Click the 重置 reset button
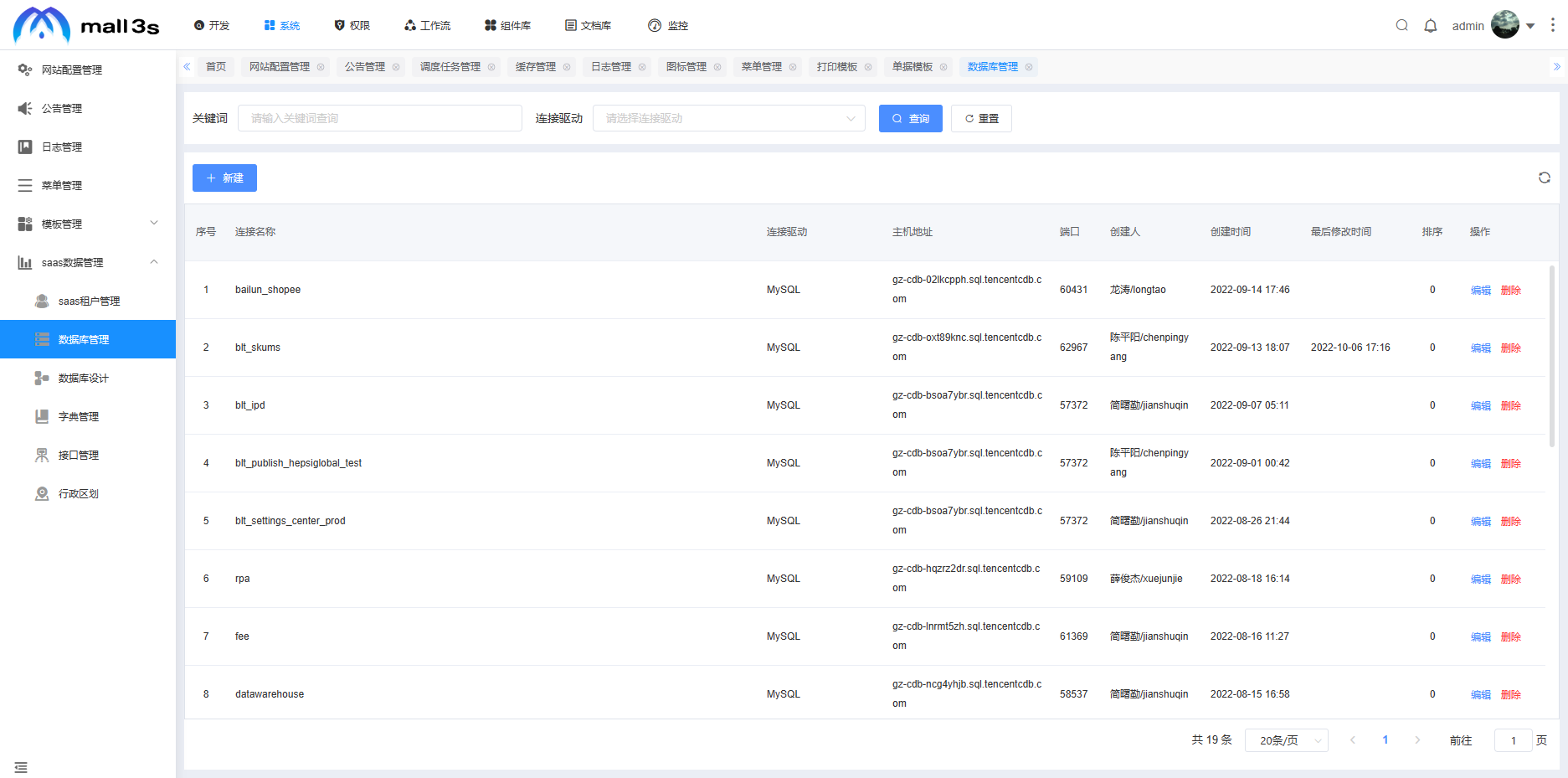This screenshot has height=778, width=1568. 981,118
